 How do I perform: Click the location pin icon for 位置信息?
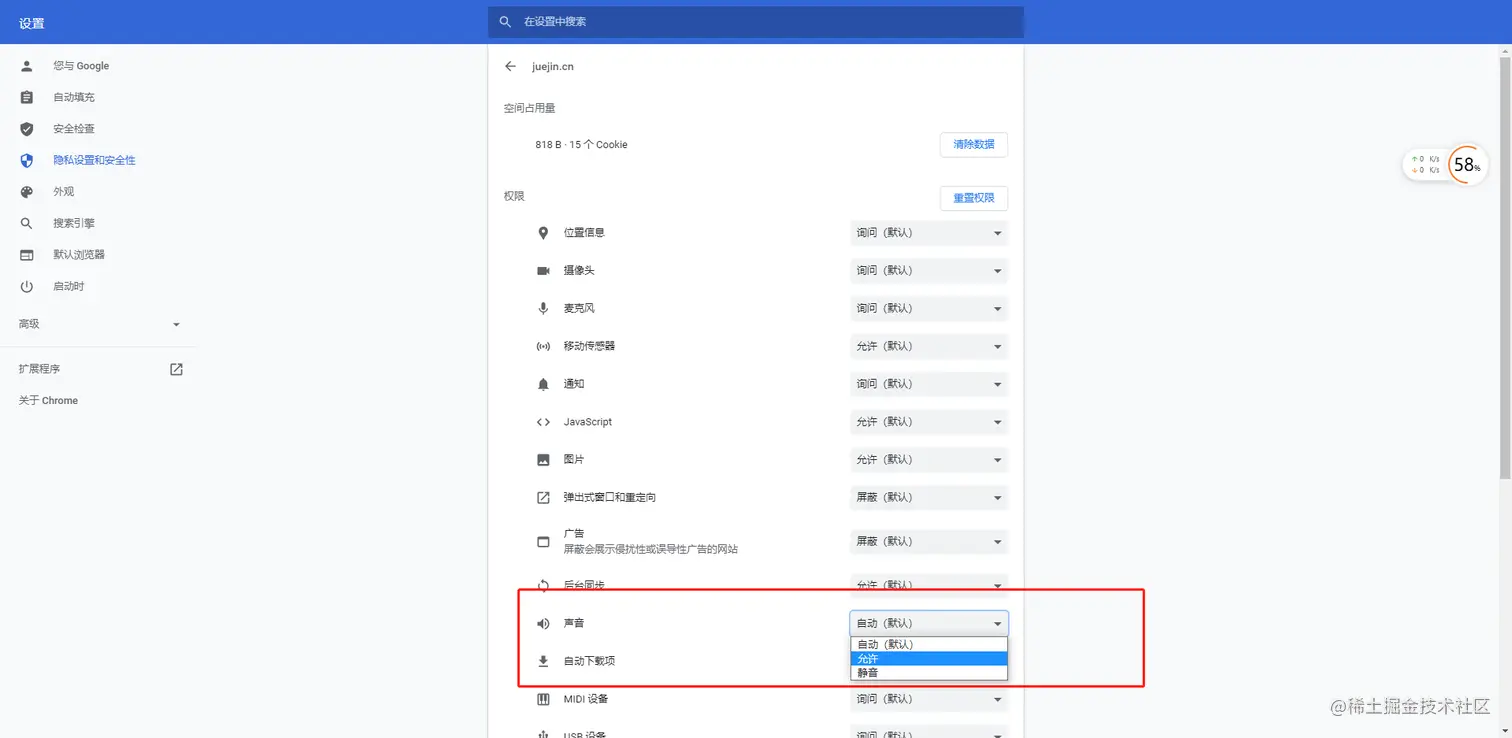tap(543, 233)
